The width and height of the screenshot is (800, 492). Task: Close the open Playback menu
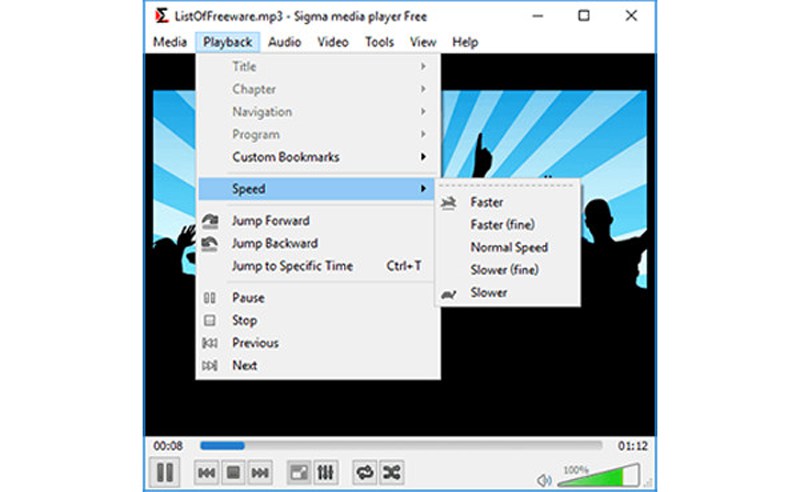[228, 42]
